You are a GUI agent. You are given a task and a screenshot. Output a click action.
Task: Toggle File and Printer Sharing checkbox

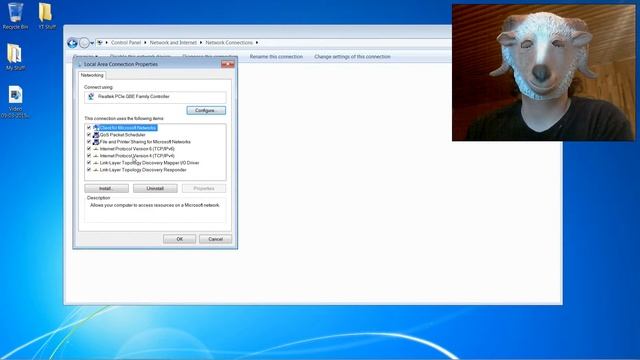89,142
